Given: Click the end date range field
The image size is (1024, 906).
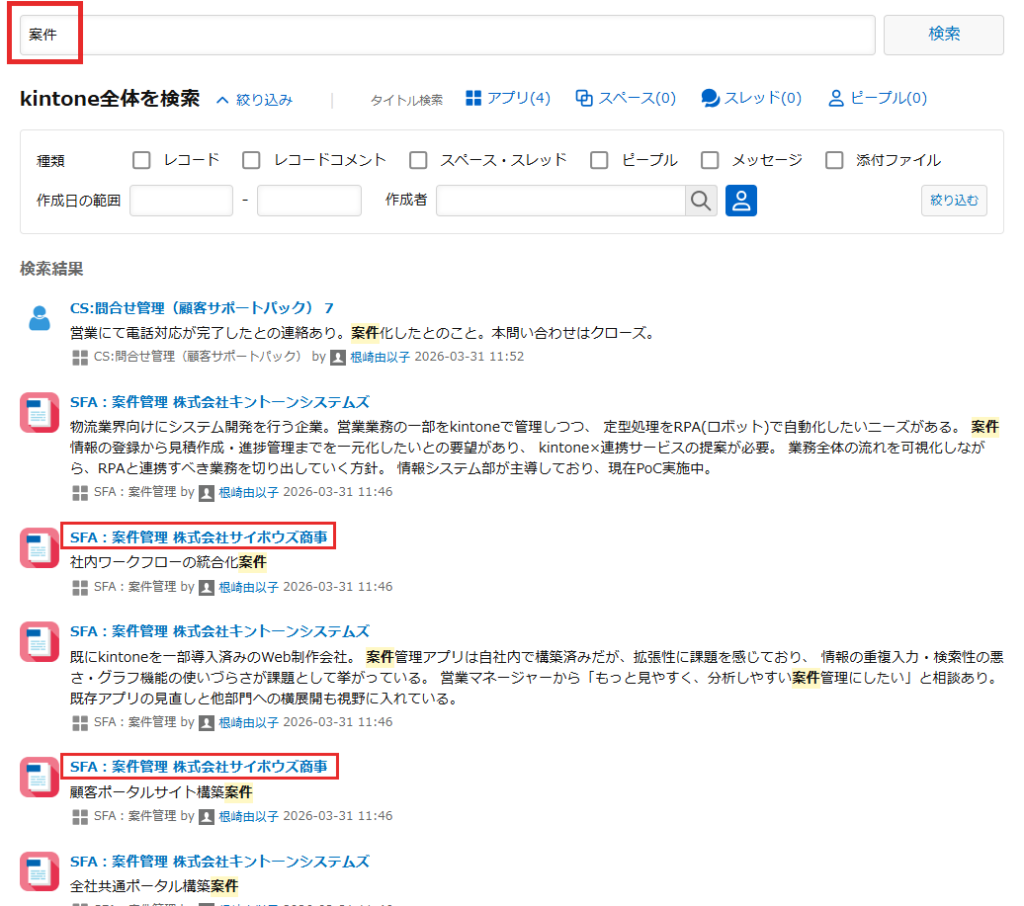Looking at the screenshot, I should (309, 201).
